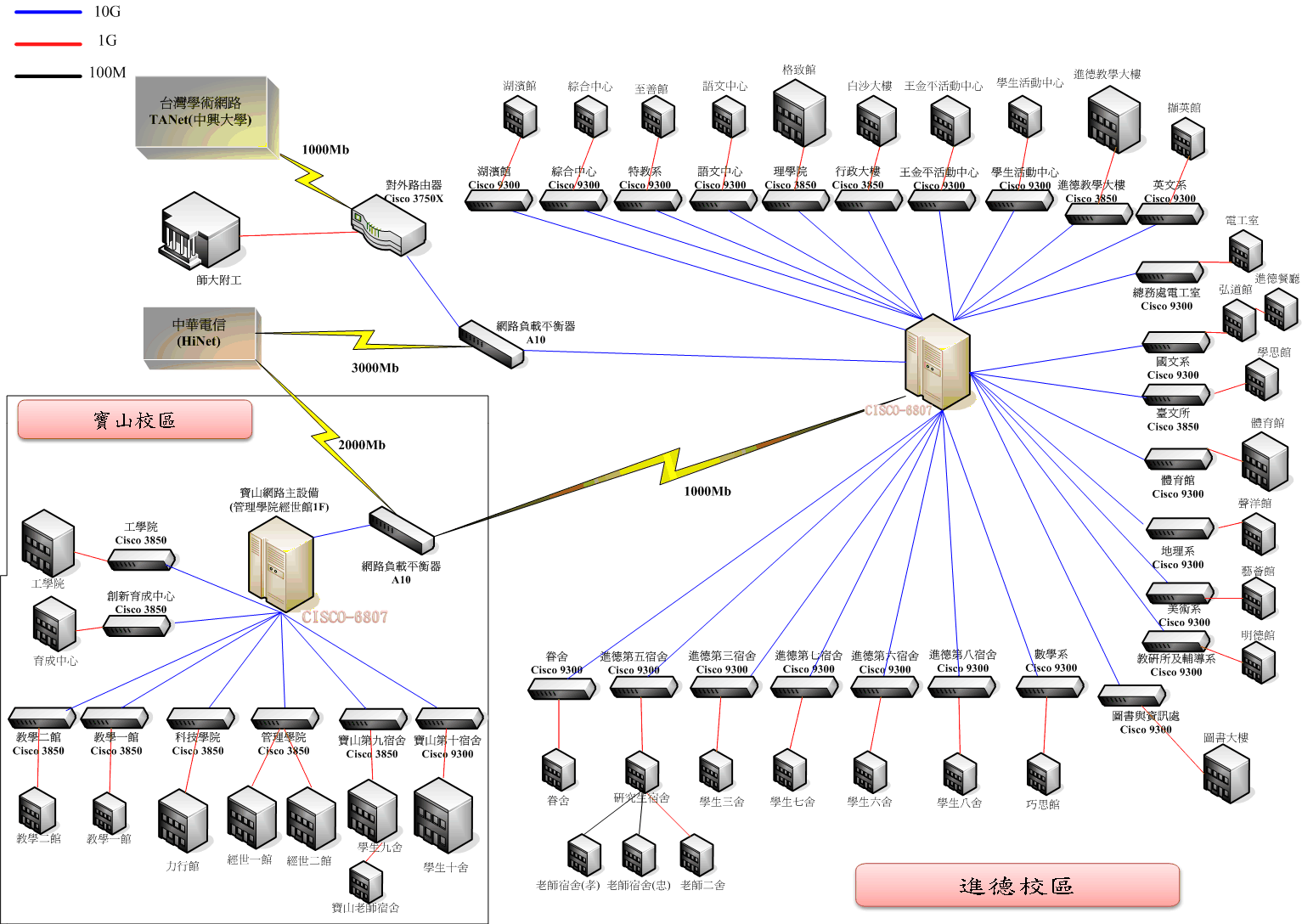Click the 寶山校區 campus label banner

point(135,420)
